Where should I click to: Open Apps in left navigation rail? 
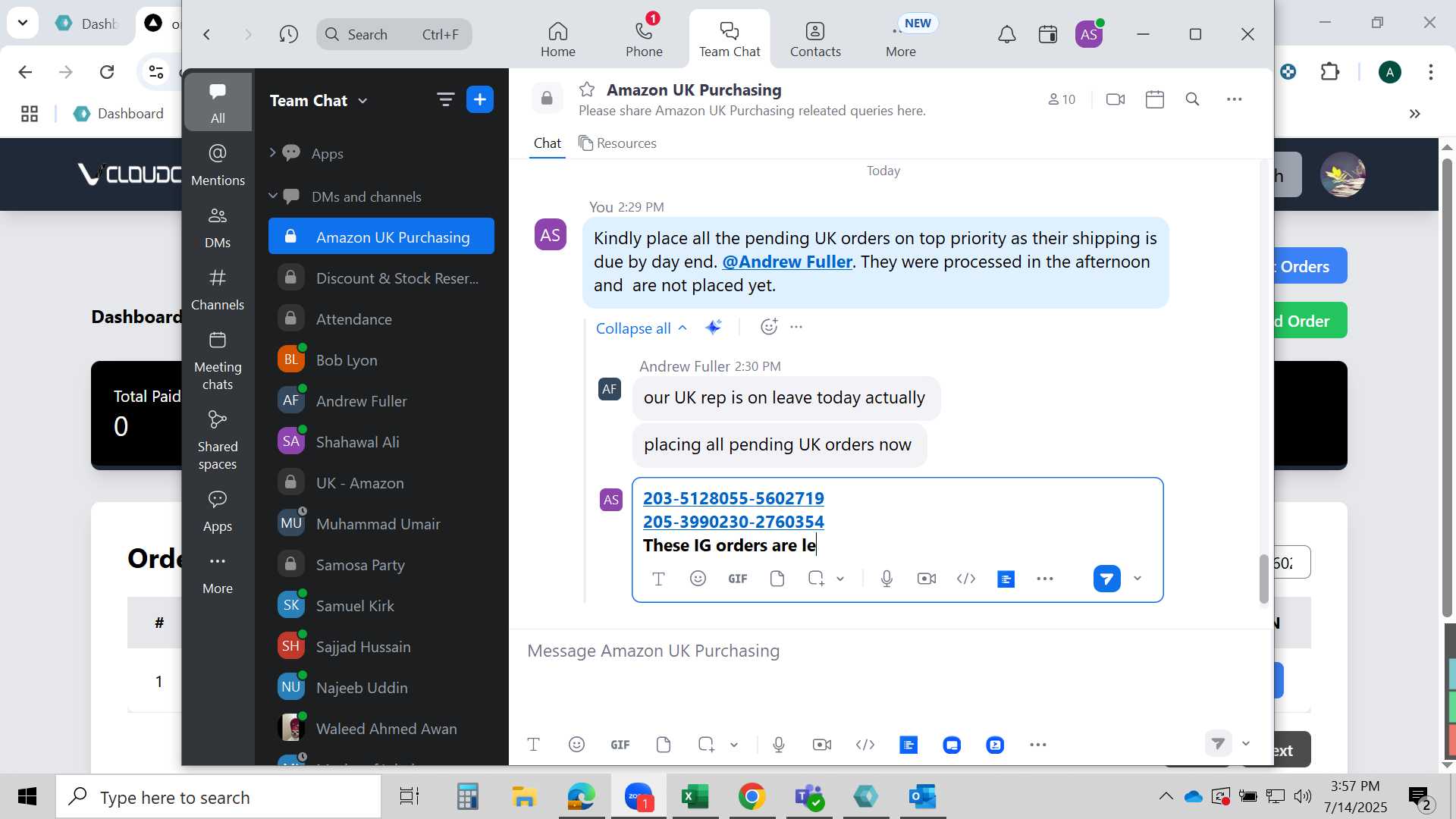point(218,511)
